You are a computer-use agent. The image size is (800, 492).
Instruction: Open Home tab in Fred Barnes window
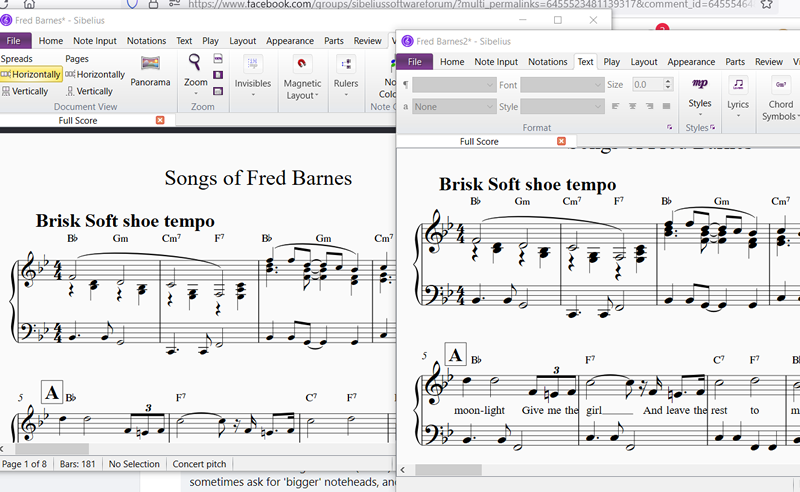[51, 41]
